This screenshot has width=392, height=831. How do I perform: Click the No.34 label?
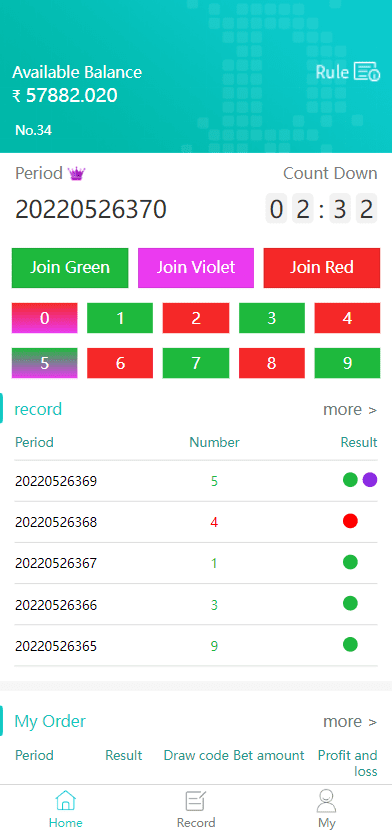point(33,130)
